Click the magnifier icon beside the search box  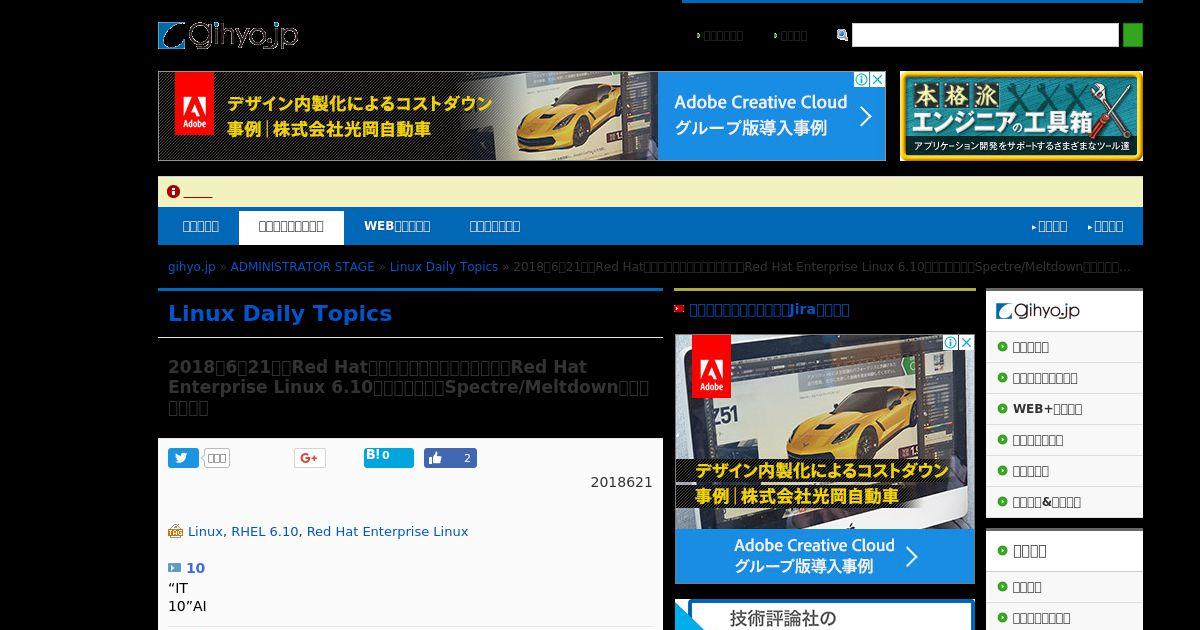coord(842,35)
